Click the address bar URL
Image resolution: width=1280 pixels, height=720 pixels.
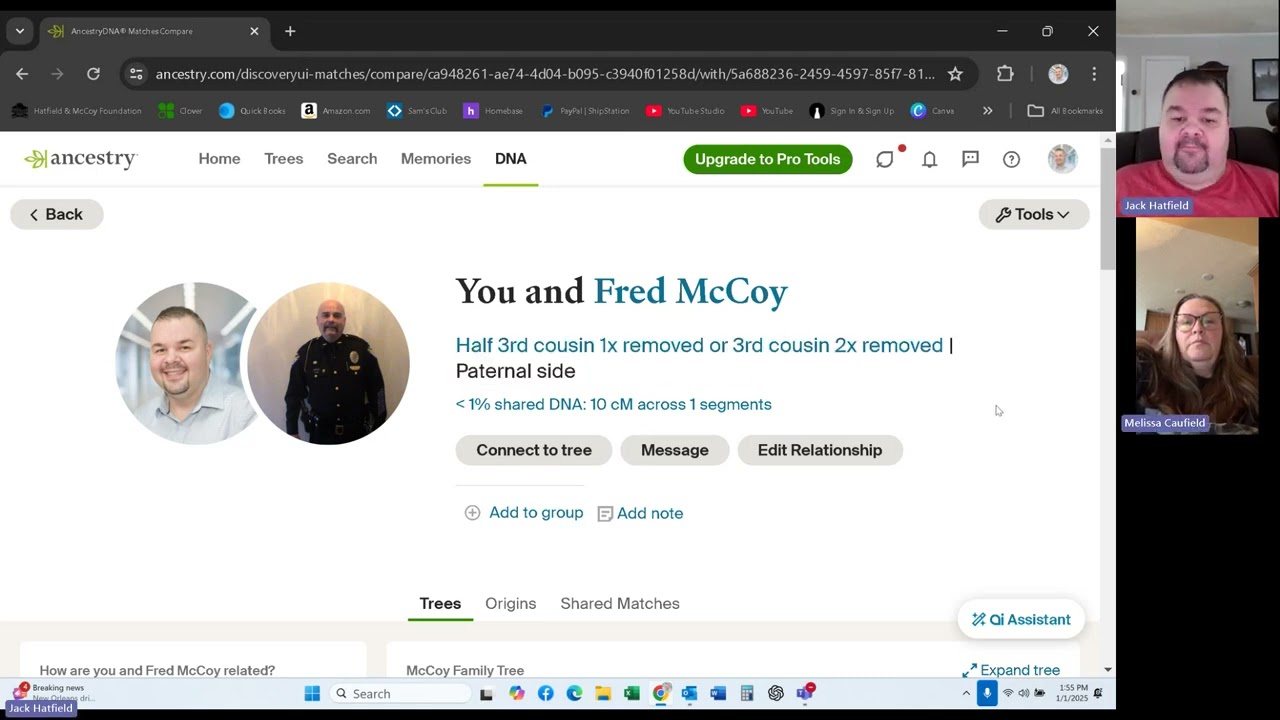545,74
